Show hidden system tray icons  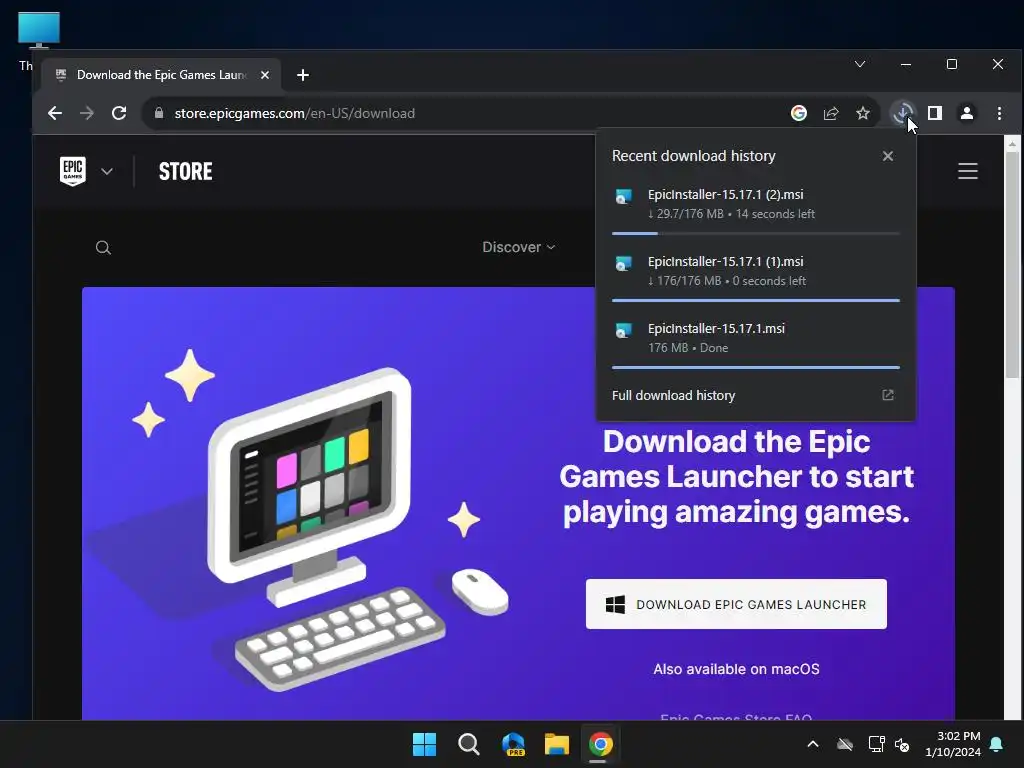(x=813, y=744)
